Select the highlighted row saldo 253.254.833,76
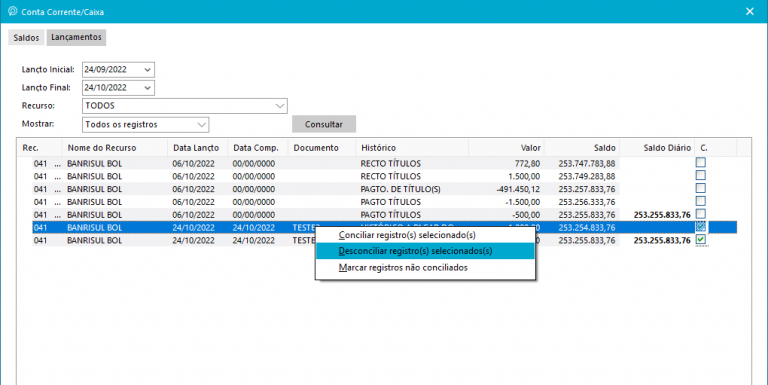 [x=587, y=228]
